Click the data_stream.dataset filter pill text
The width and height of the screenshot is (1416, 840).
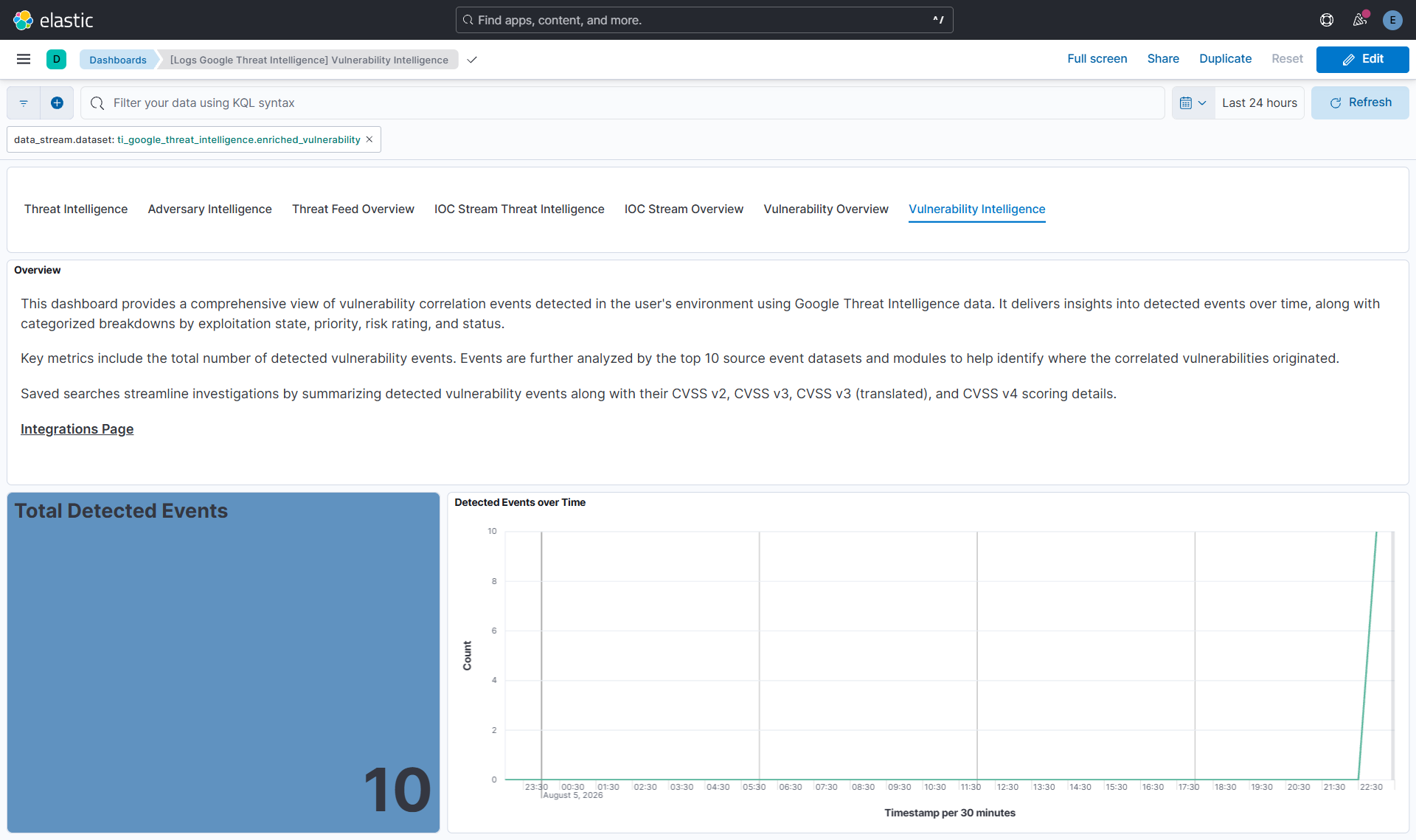[x=187, y=139]
